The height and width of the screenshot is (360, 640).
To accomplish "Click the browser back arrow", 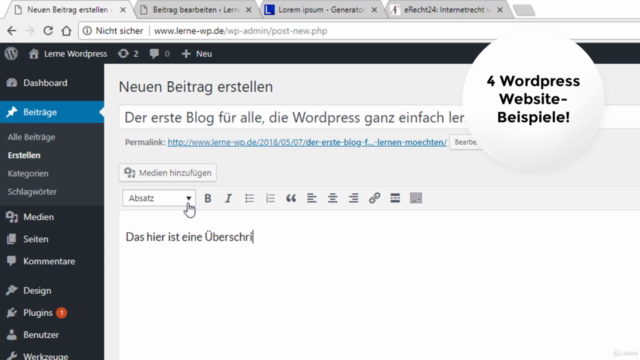I will click(x=12, y=31).
